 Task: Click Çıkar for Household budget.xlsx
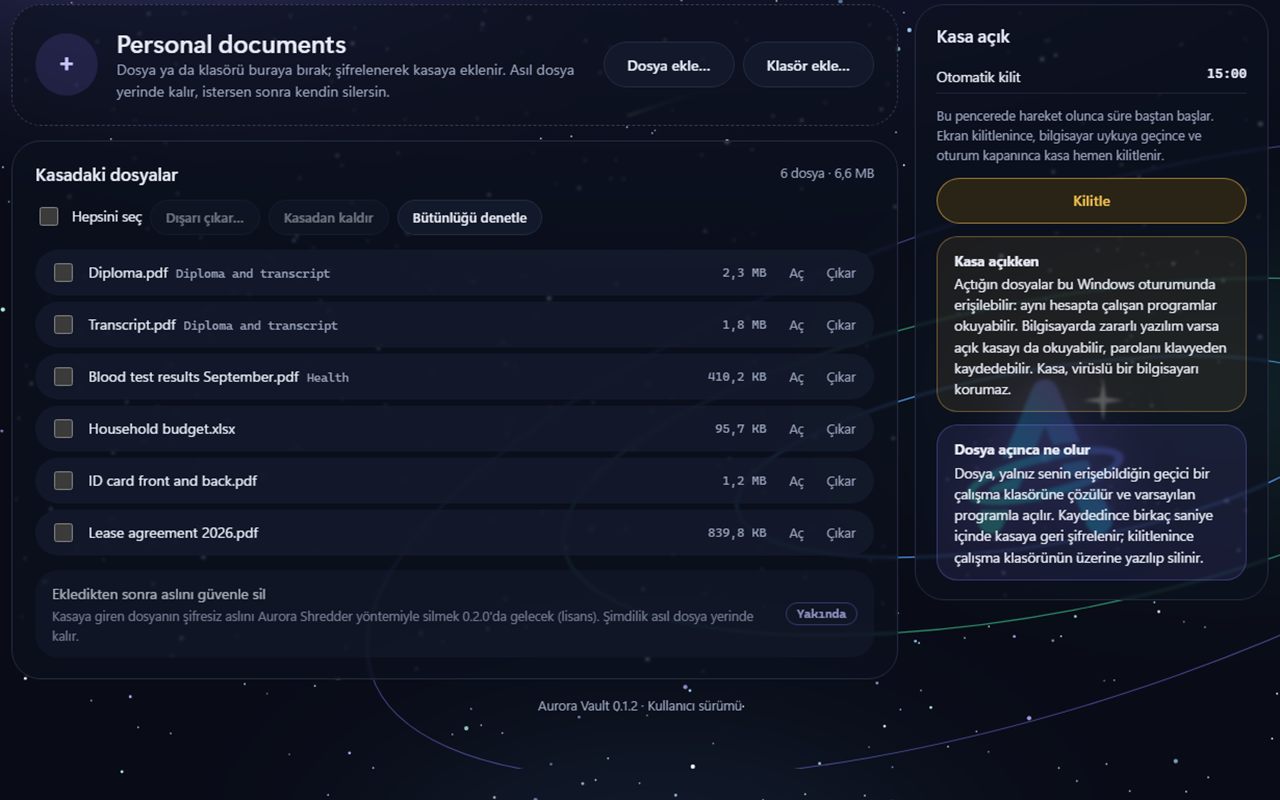[841, 429]
